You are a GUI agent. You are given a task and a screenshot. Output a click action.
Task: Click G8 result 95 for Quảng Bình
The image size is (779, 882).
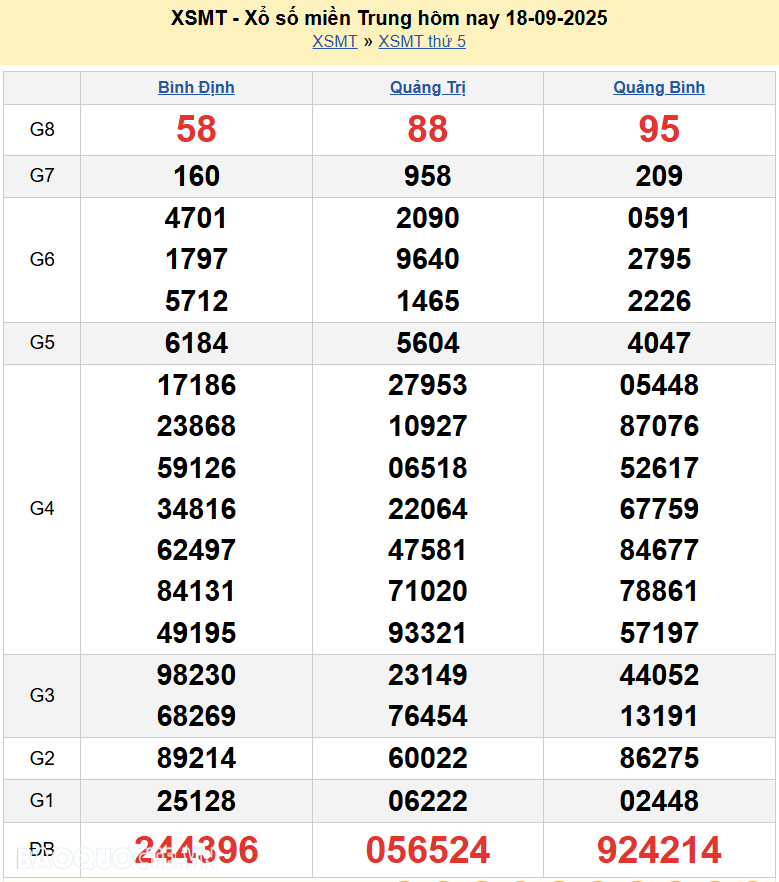tap(659, 129)
